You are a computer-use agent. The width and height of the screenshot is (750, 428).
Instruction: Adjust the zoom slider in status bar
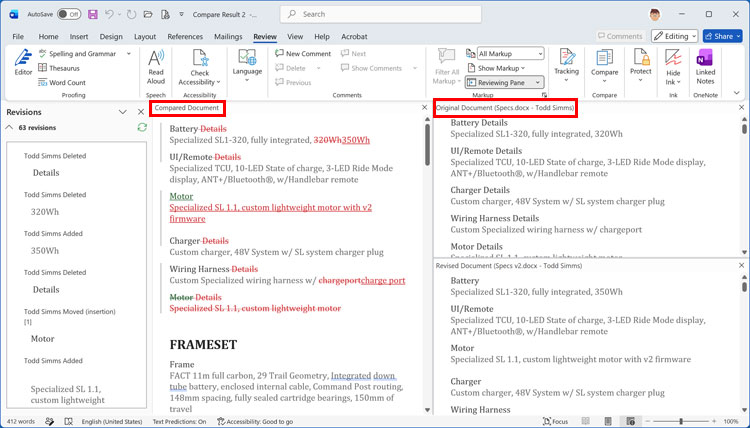681,421
